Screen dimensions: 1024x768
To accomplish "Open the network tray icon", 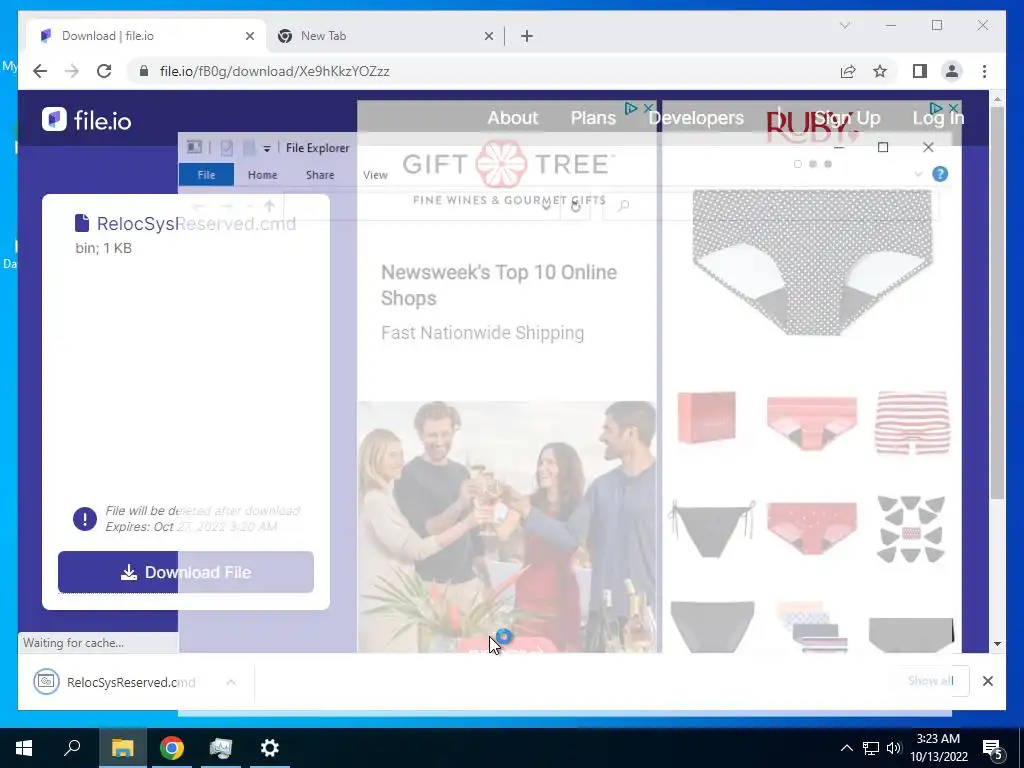I will tap(871, 748).
